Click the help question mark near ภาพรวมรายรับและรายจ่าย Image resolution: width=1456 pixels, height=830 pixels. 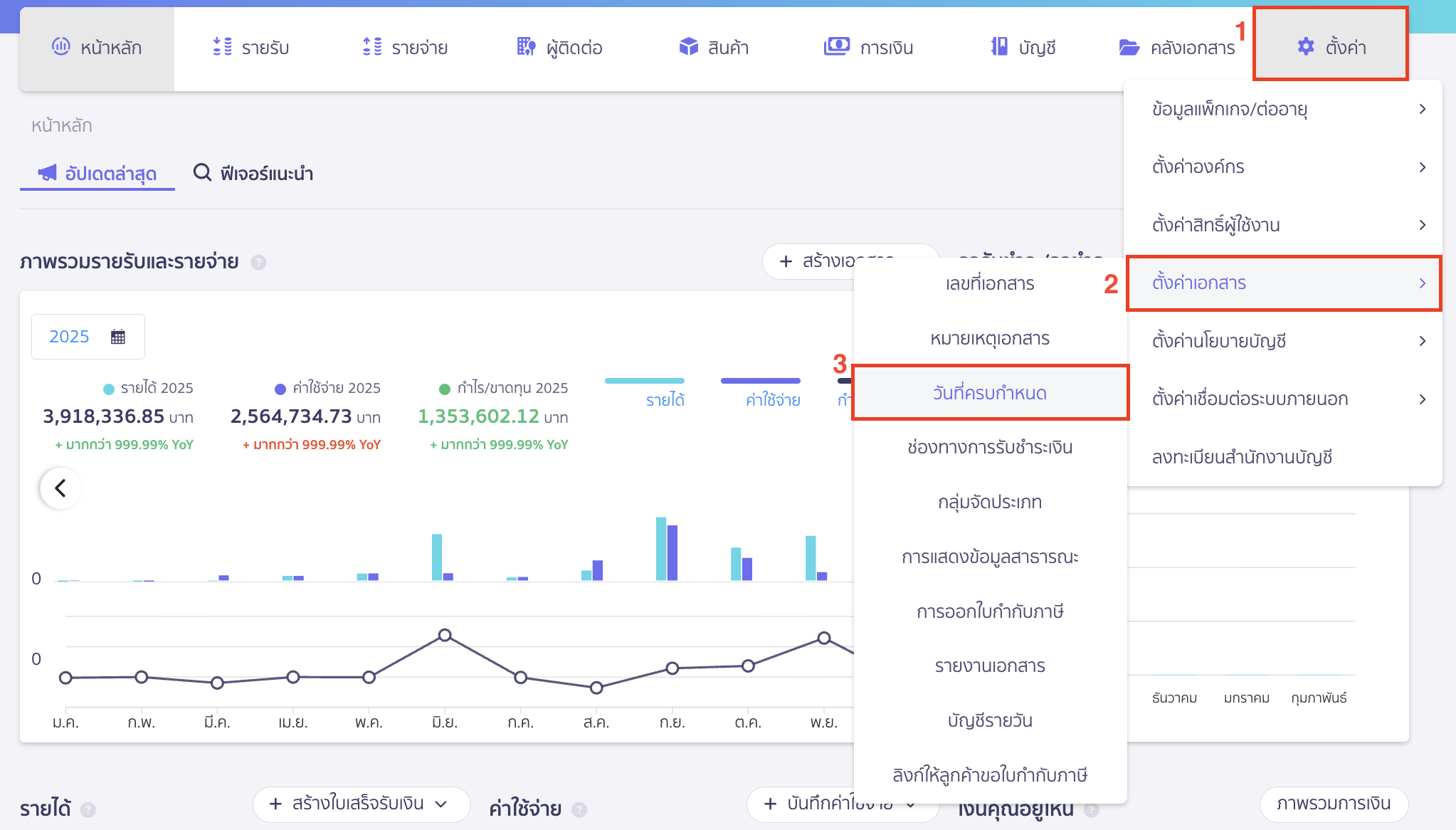pos(258,262)
